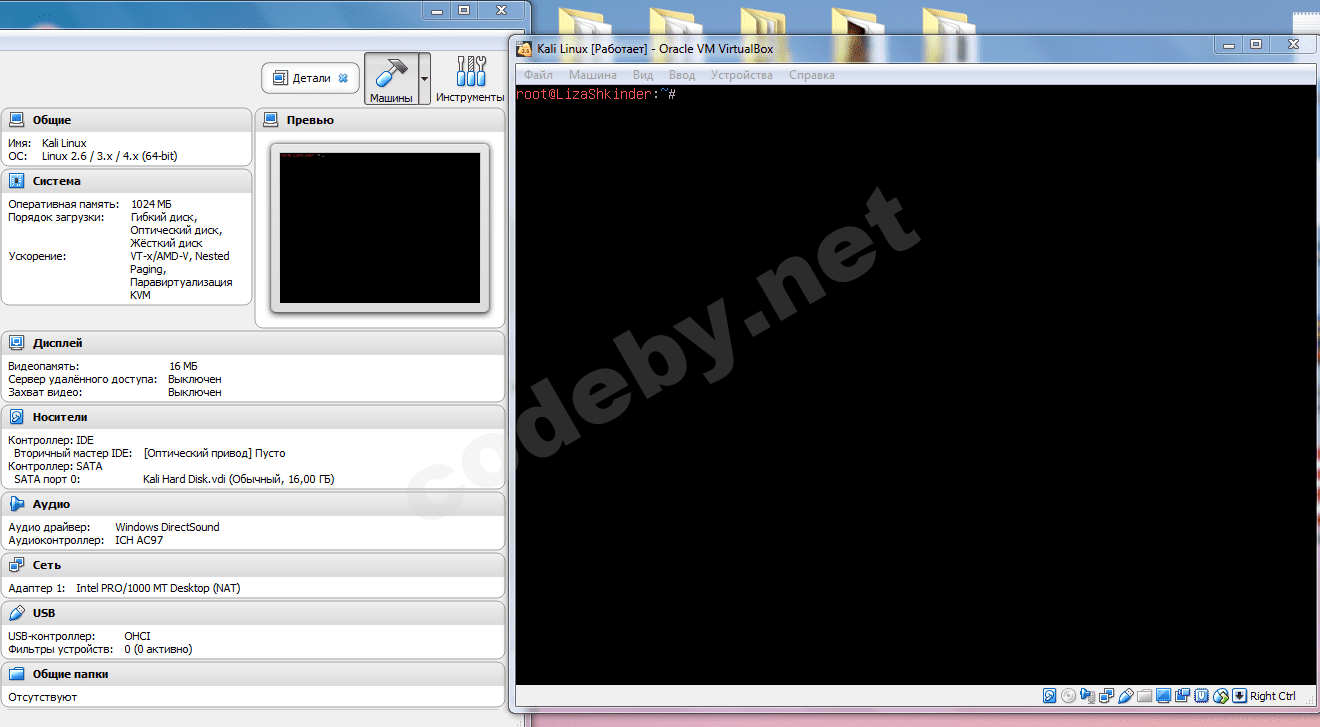Click the network adapter status icon
The height and width of the screenshot is (727, 1320).
[x=1107, y=696]
